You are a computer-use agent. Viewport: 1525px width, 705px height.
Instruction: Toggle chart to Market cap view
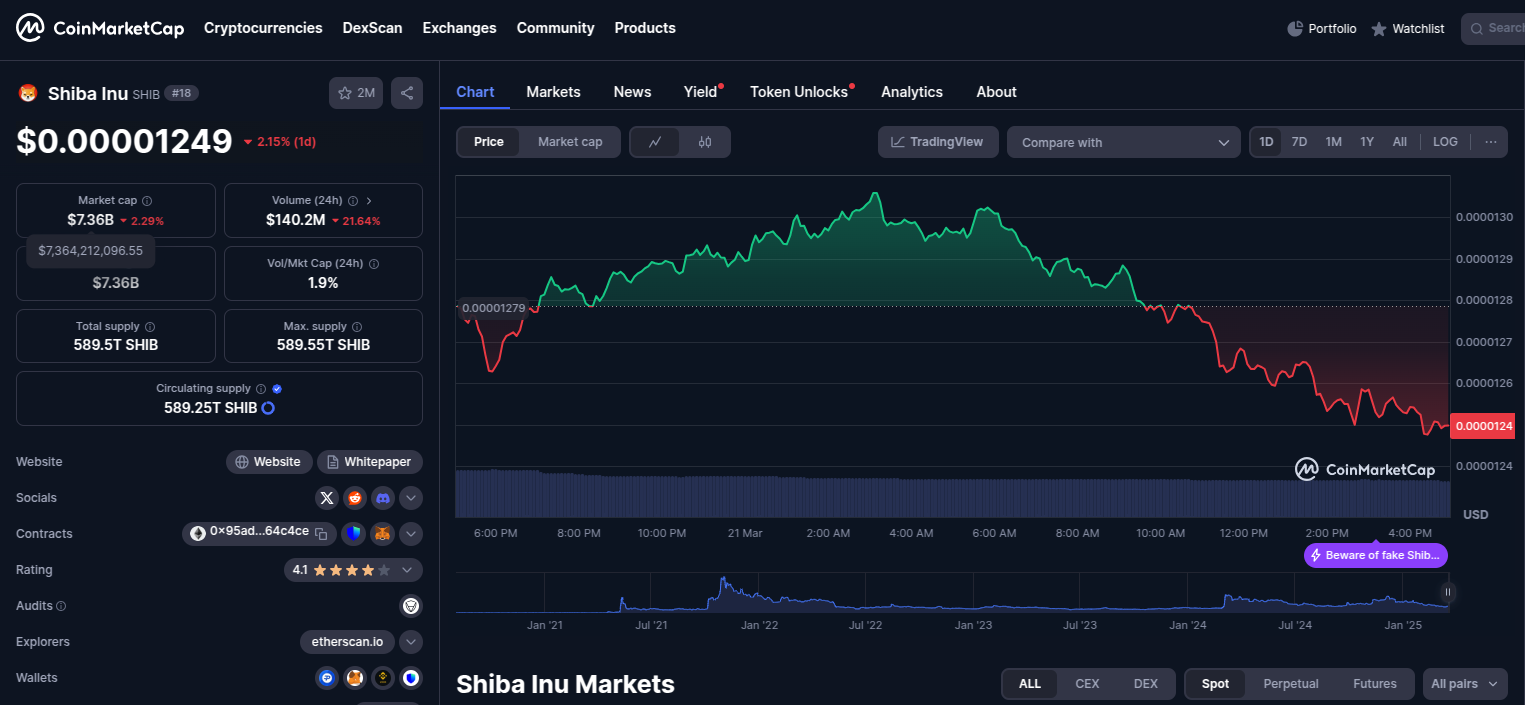pyautogui.click(x=570, y=142)
